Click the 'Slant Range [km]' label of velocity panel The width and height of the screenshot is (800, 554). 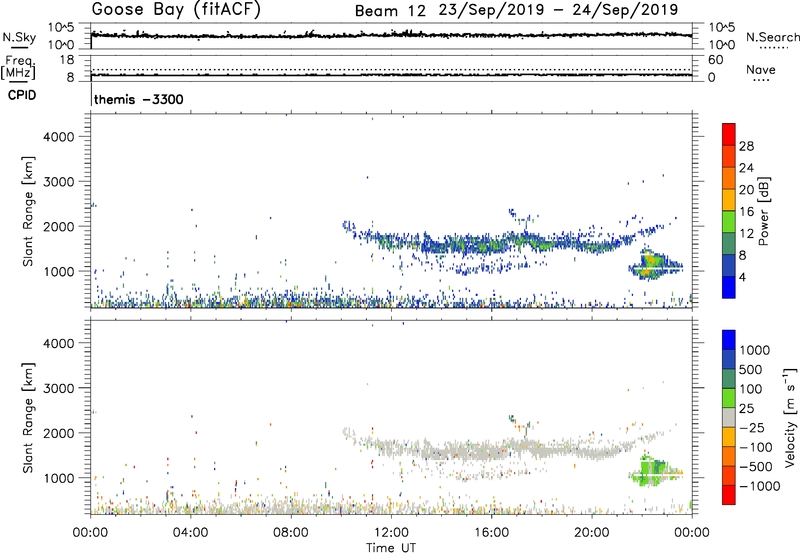28,417
